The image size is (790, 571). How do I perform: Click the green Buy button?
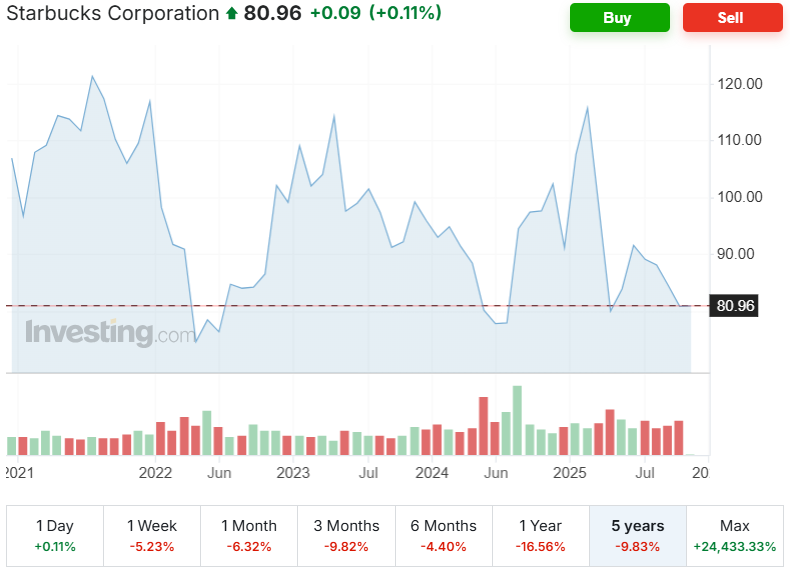point(619,18)
